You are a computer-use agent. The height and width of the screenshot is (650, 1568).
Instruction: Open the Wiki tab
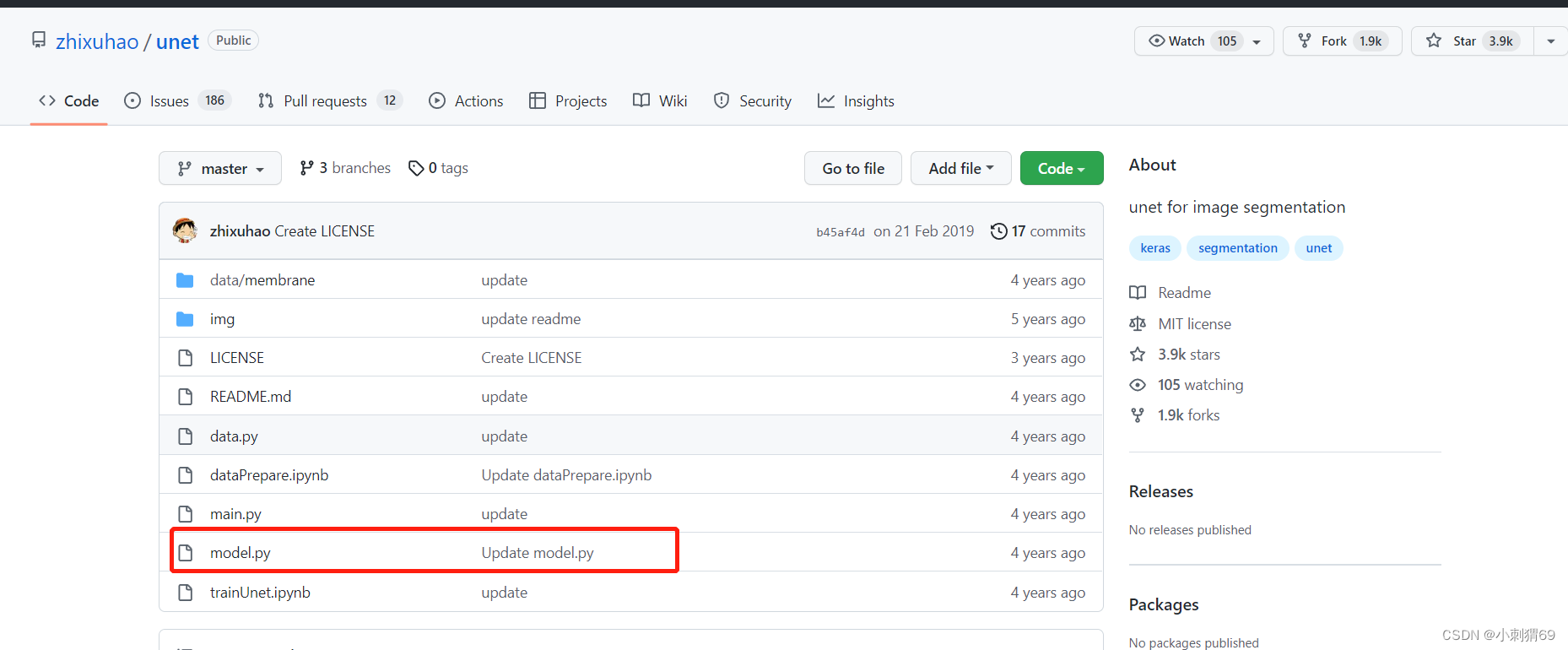(x=660, y=101)
